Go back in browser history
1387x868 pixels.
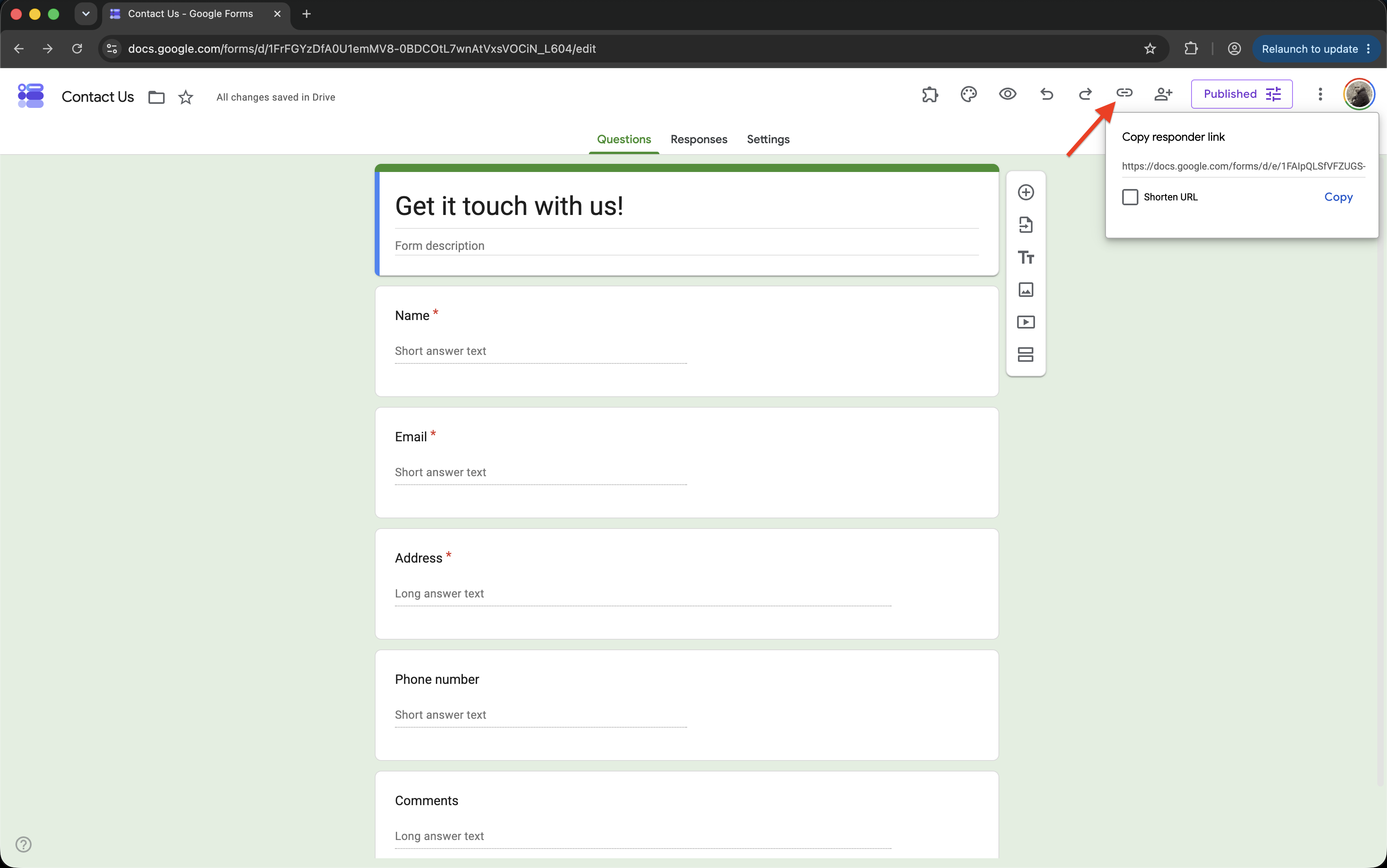point(18,49)
